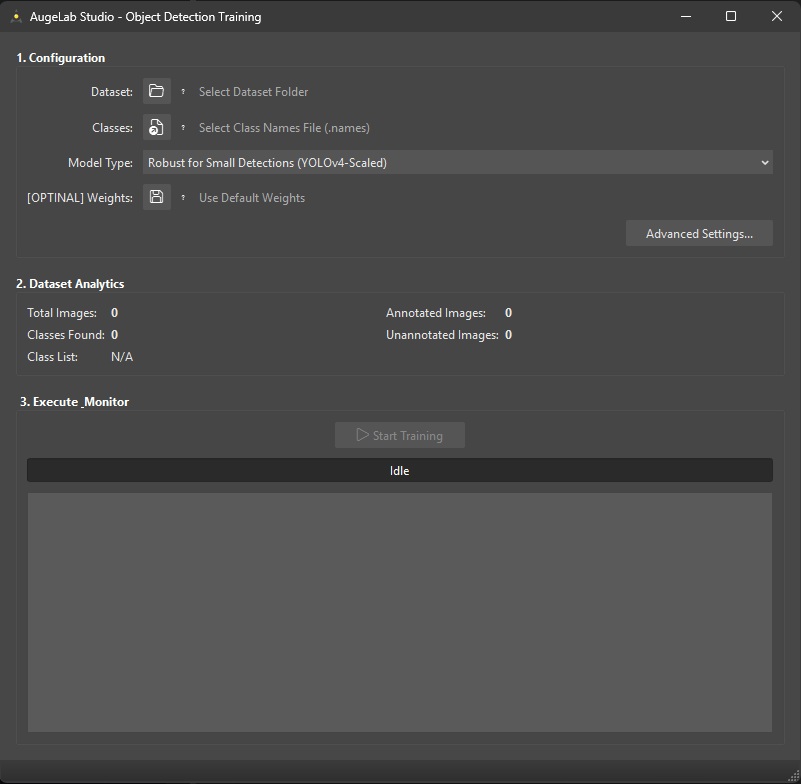Image resolution: width=801 pixels, height=784 pixels.
Task: Click the help mark beside Weights
Action: [x=183, y=197]
